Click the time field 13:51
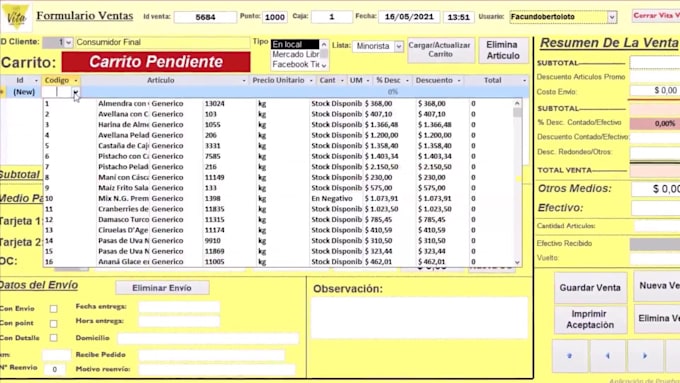The height and width of the screenshot is (383, 680). click(x=459, y=17)
